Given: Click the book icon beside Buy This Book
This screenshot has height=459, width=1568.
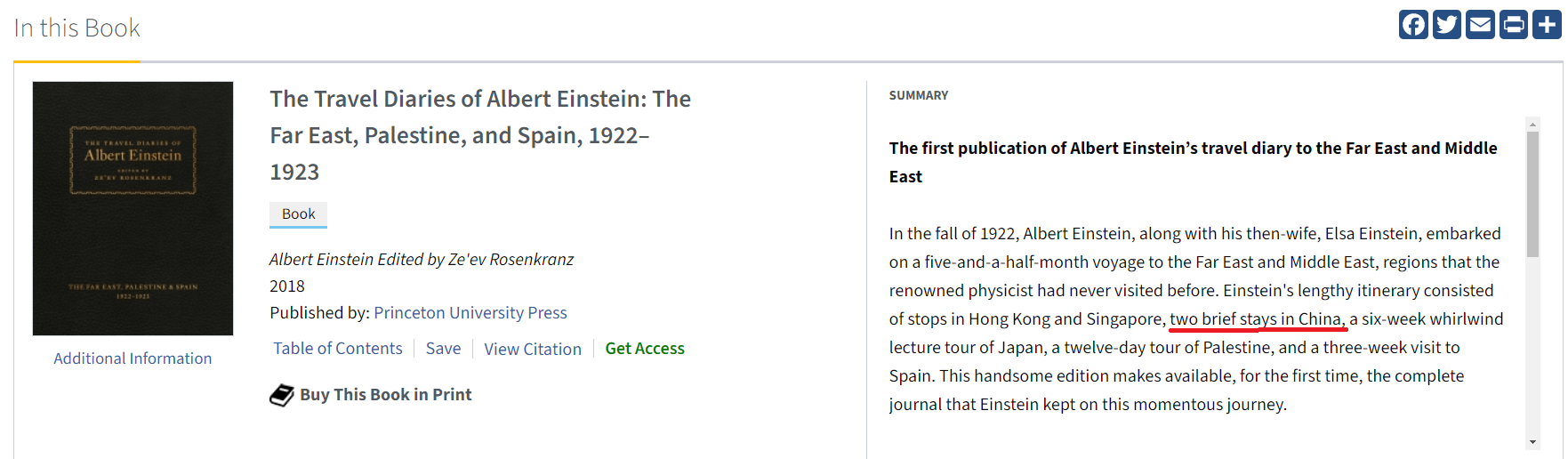Looking at the screenshot, I should point(282,395).
